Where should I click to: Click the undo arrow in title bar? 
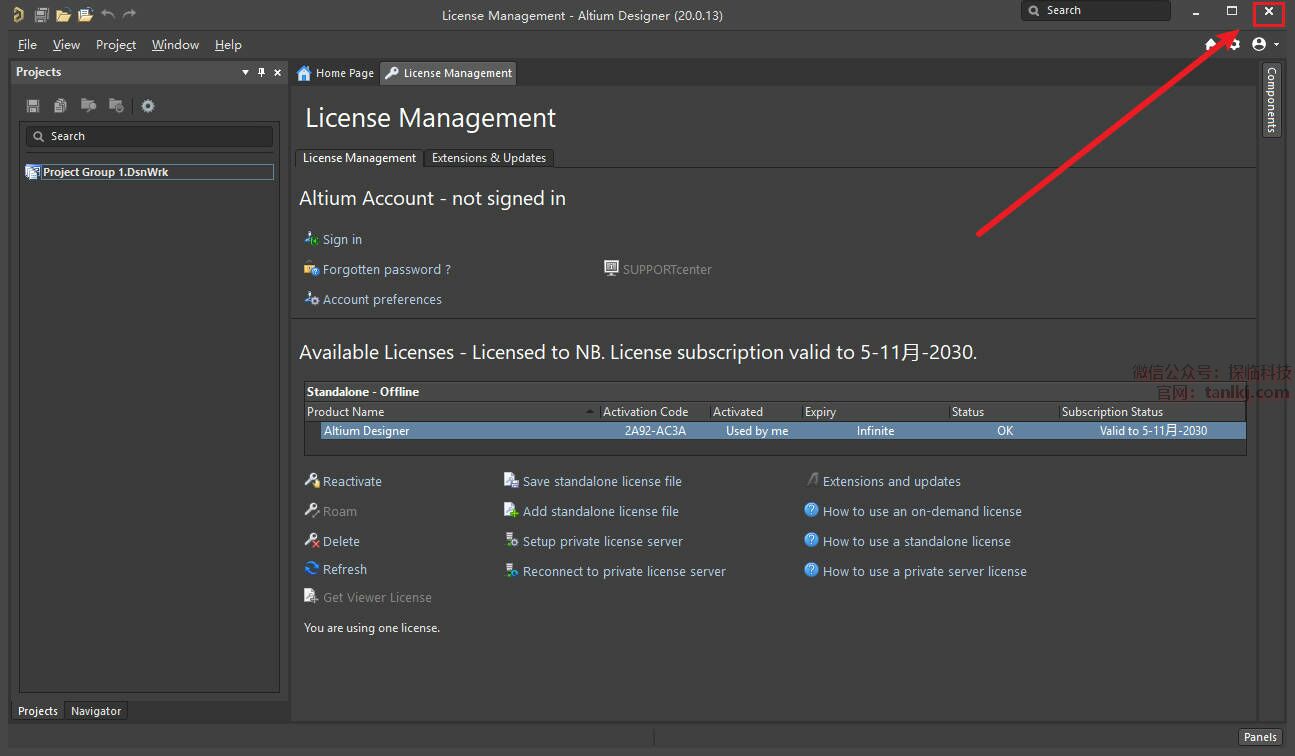coord(108,14)
